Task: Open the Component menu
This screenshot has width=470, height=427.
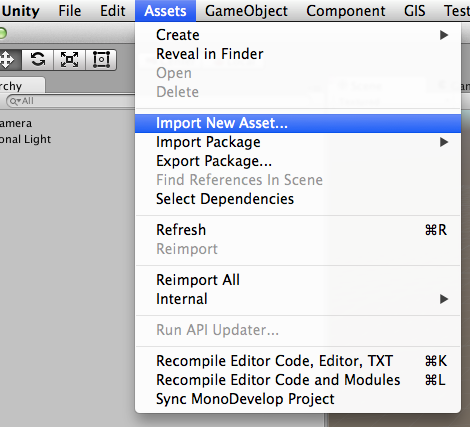Action: coord(346,11)
